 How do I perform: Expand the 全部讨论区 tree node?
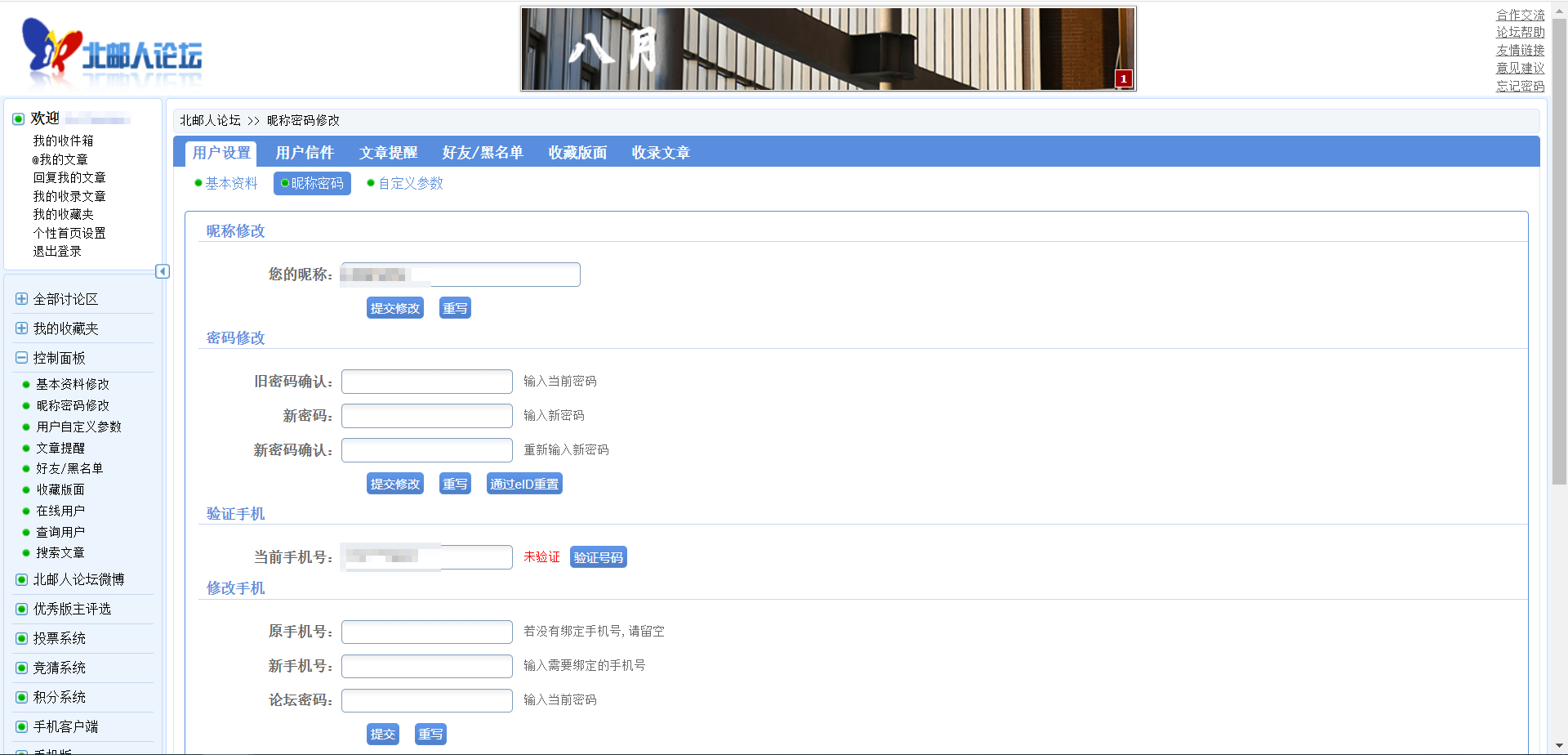click(x=22, y=299)
